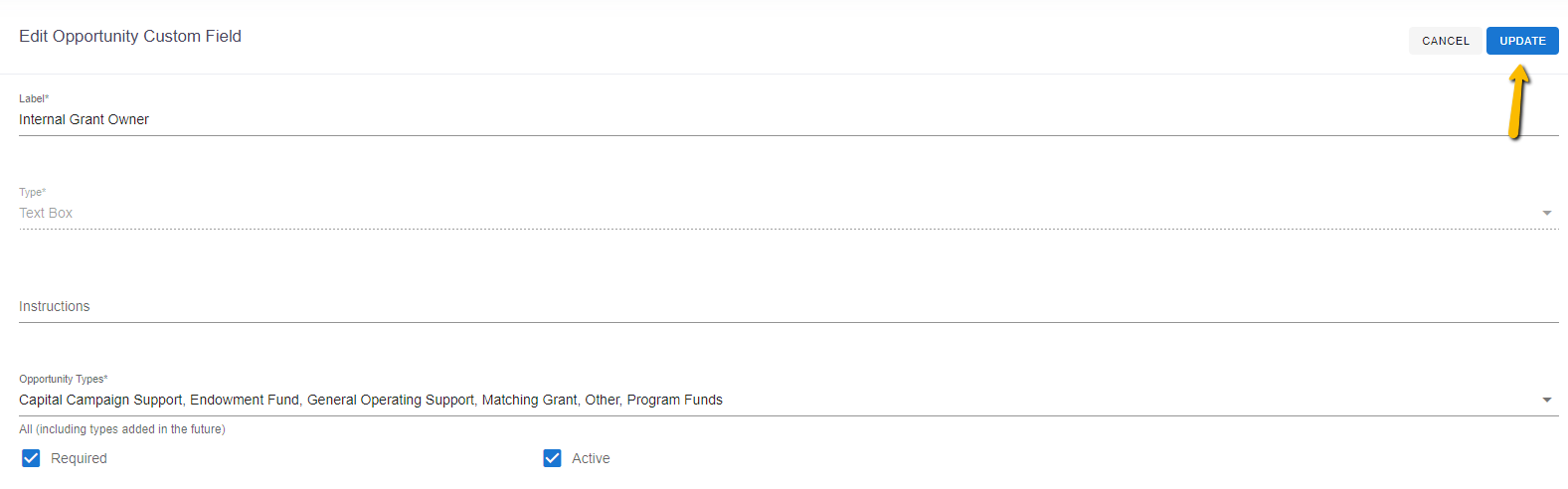Uncheck the Required checkbox
The image size is (1568, 489).
click(x=31, y=458)
